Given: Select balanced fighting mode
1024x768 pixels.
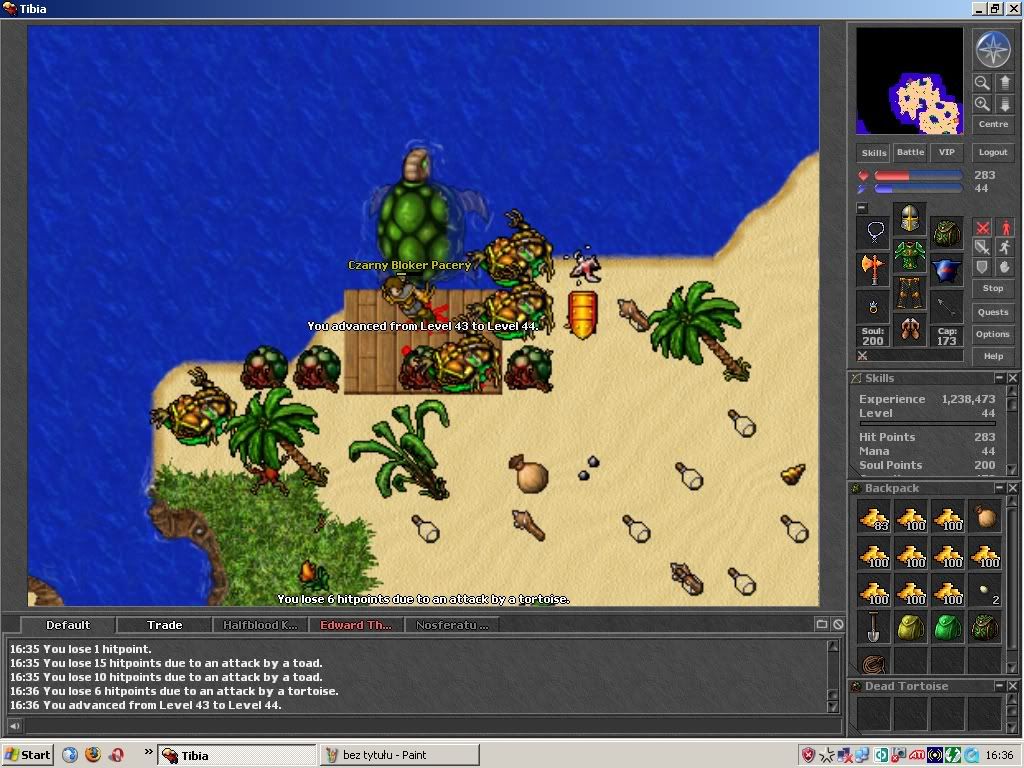Looking at the screenshot, I should click(982, 247).
